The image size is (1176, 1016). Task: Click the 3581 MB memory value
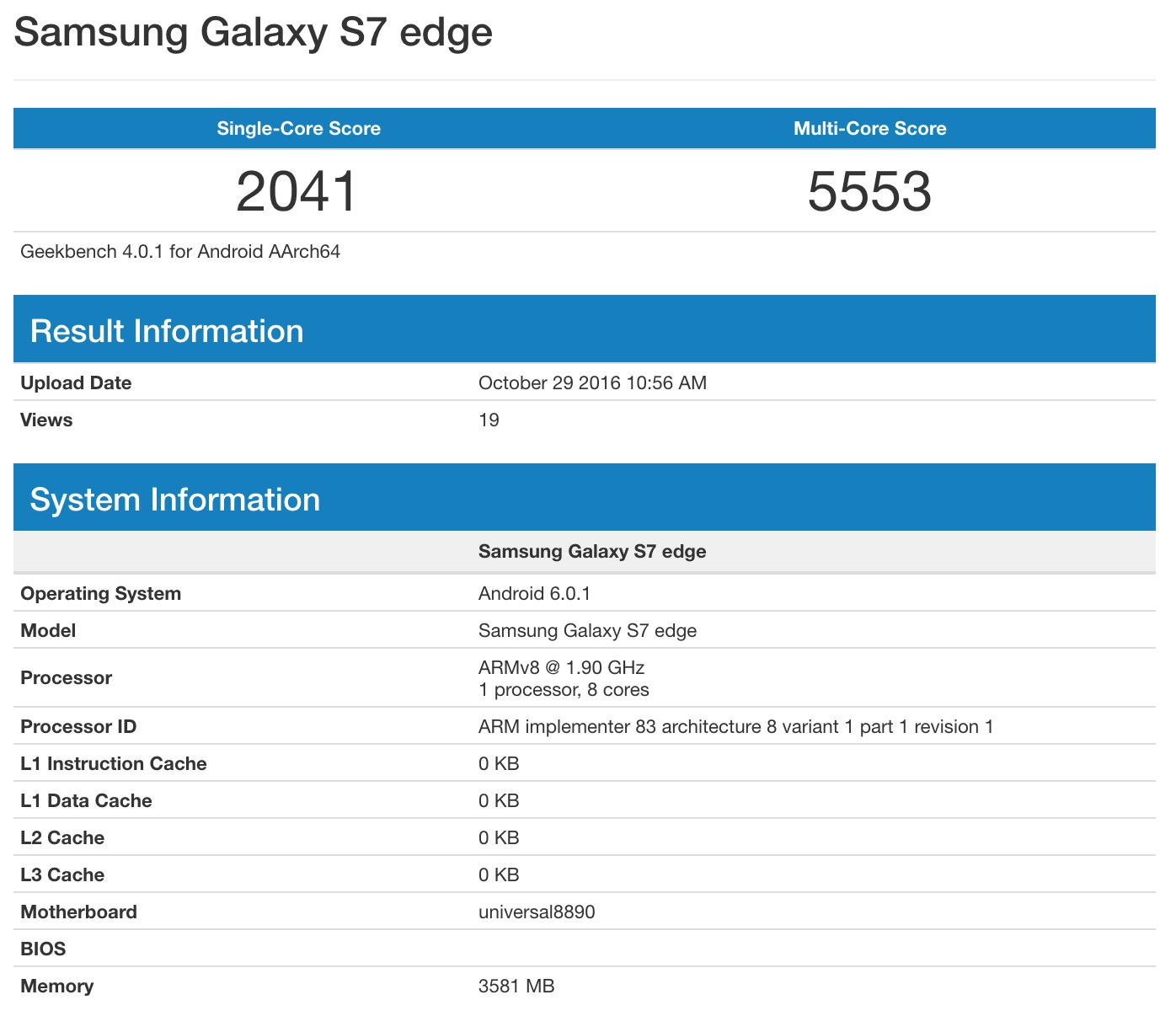click(516, 987)
